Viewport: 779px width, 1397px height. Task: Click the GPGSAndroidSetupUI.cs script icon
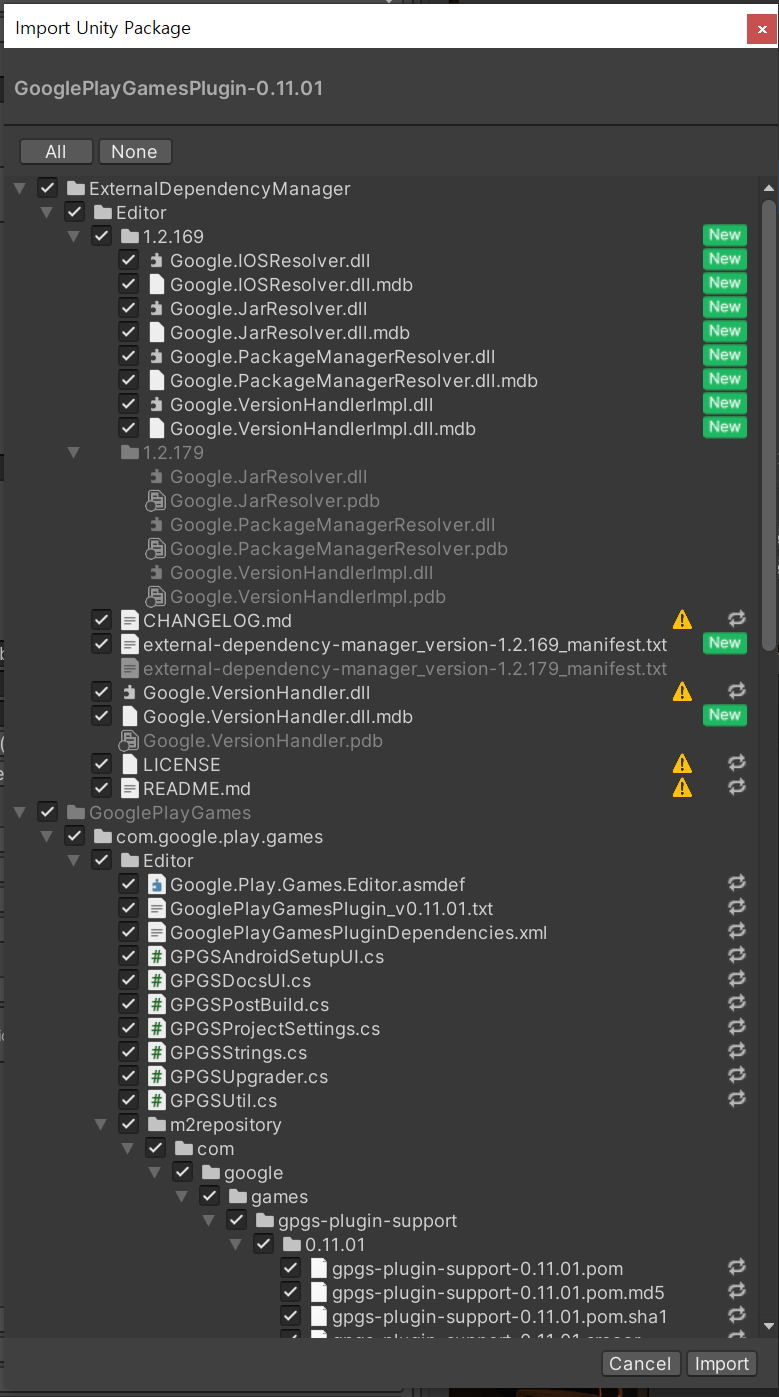click(156, 957)
